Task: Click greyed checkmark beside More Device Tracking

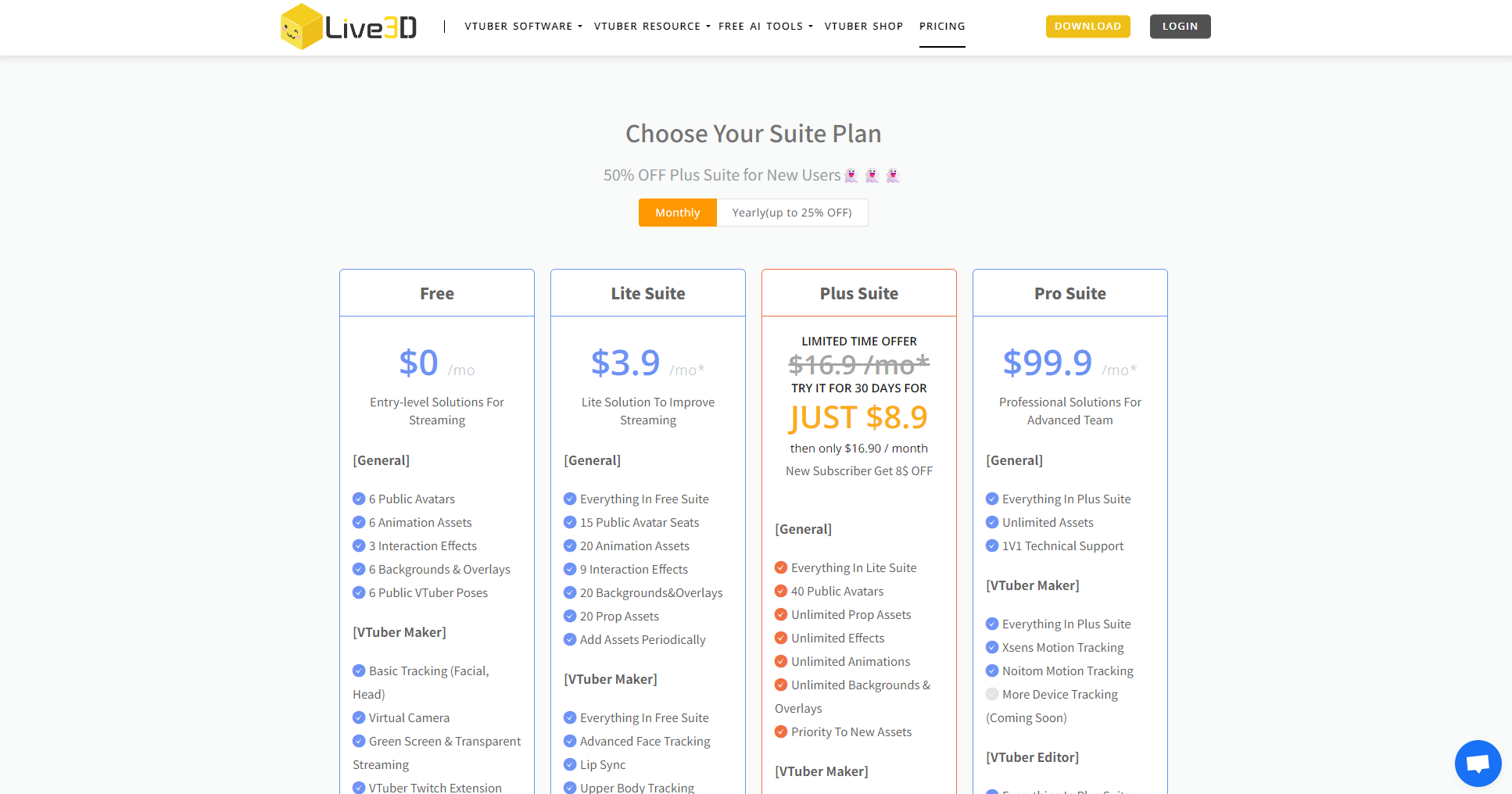Action: pyautogui.click(x=992, y=694)
